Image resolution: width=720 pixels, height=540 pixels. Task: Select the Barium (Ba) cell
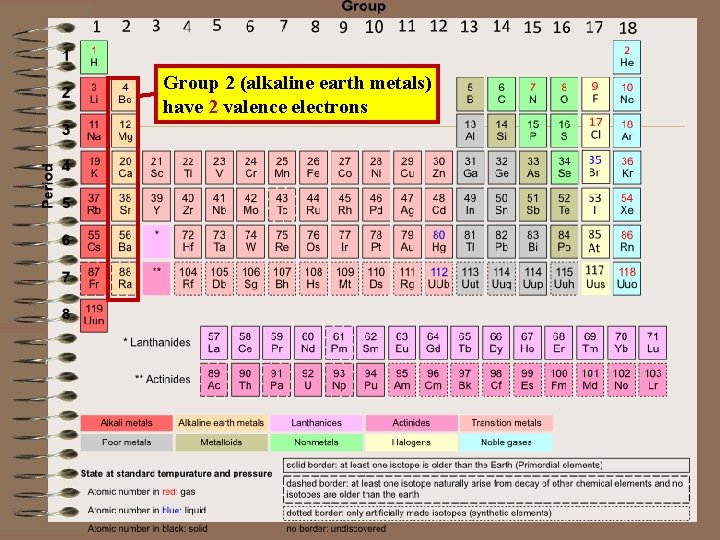[x=124, y=241]
